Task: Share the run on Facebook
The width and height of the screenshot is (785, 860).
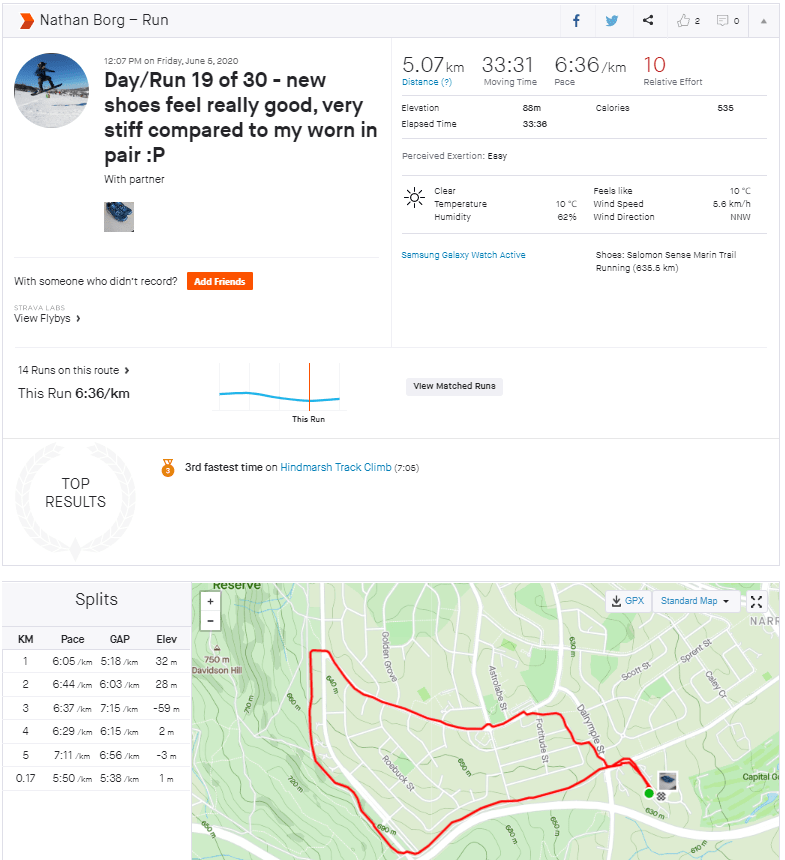Action: pyautogui.click(x=577, y=20)
